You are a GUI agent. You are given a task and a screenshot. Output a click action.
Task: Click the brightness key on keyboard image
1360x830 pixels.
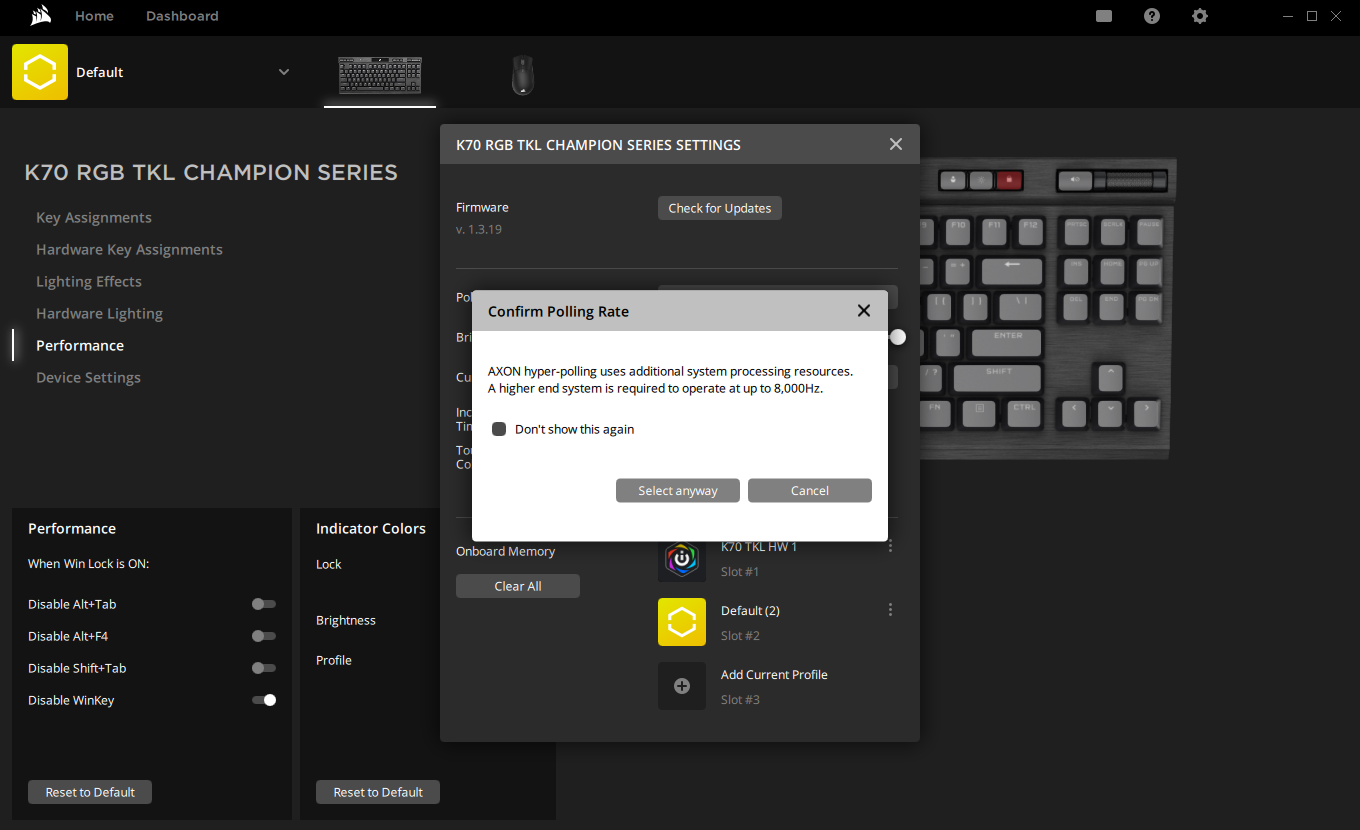point(980,181)
